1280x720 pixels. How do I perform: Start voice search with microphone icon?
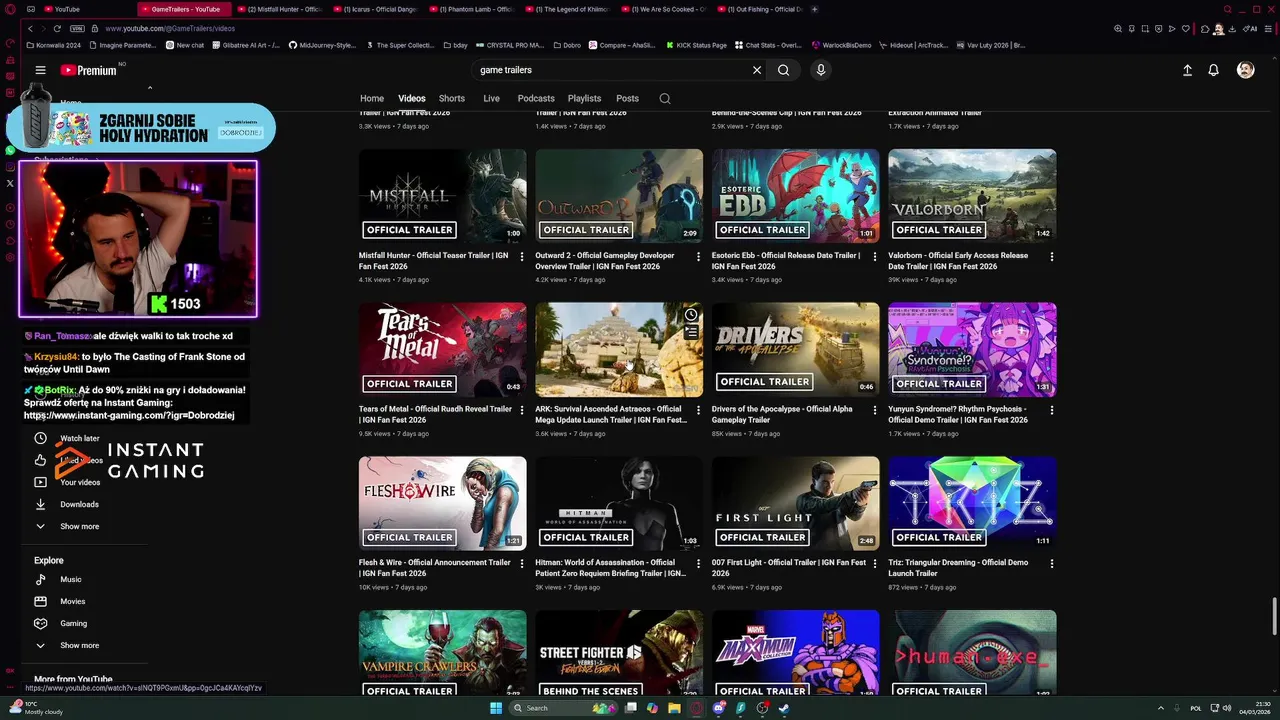pos(820,70)
